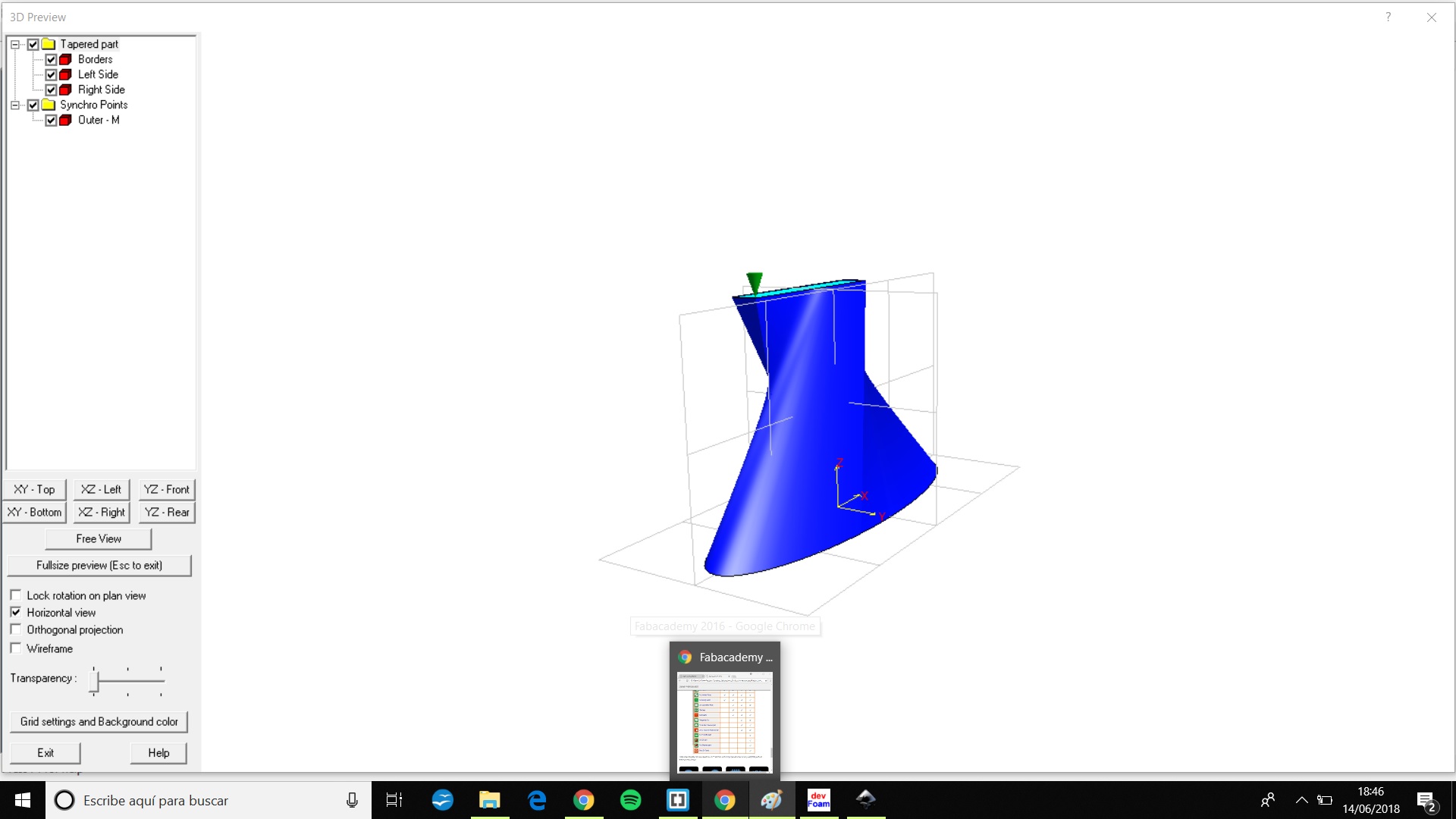Image resolution: width=1456 pixels, height=819 pixels.
Task: Open Grid settings and Background color
Action: tap(99, 721)
